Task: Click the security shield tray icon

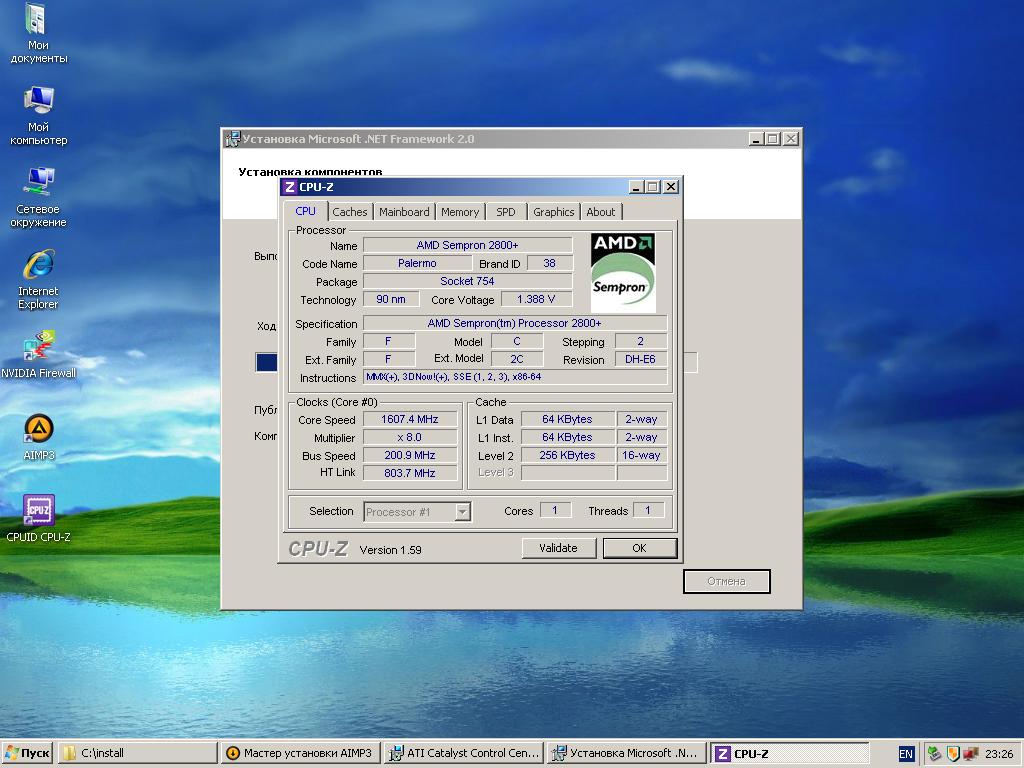Action: pos(953,754)
